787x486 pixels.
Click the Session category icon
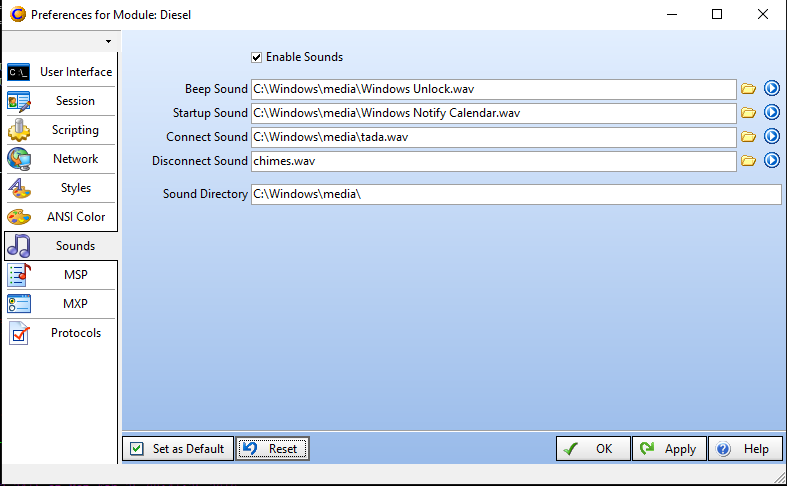(19, 101)
